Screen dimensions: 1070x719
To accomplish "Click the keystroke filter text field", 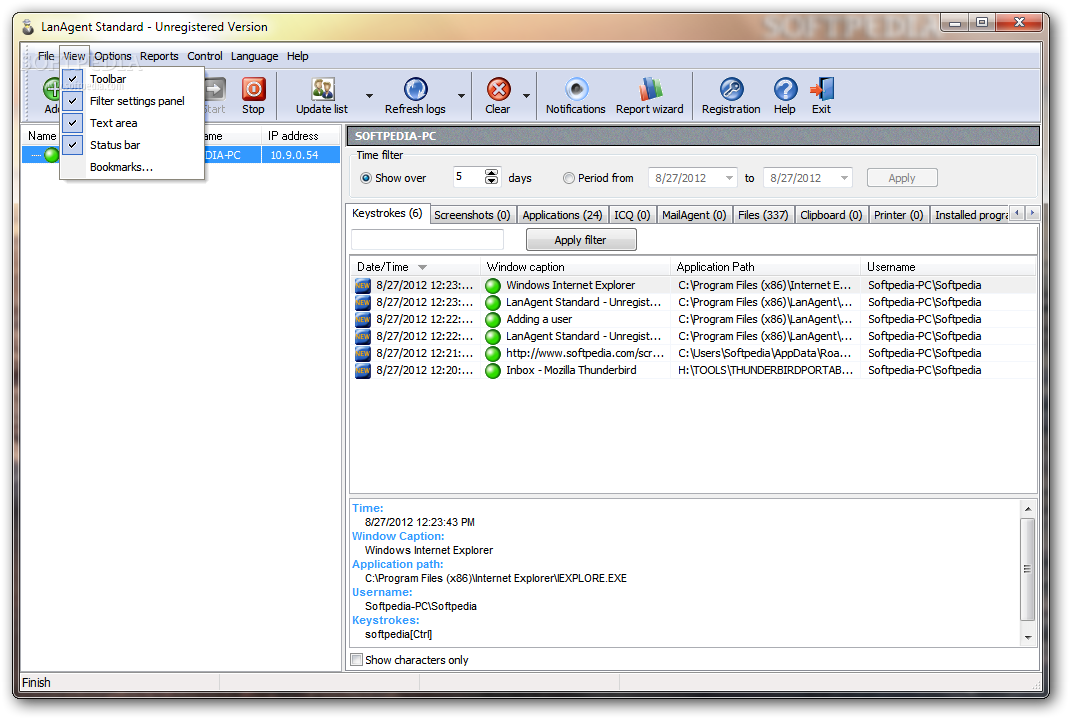I will pyautogui.click(x=427, y=239).
